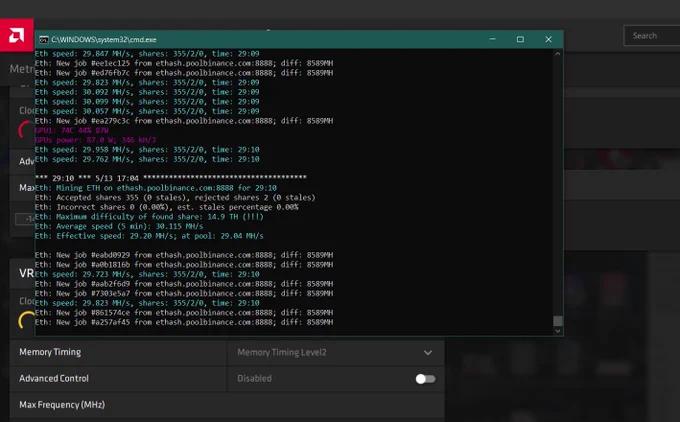This screenshot has height=422, width=680.
Task: Click the 'Effective speed: 29.20 MH/s' line
Action: pyautogui.click(x=149, y=236)
